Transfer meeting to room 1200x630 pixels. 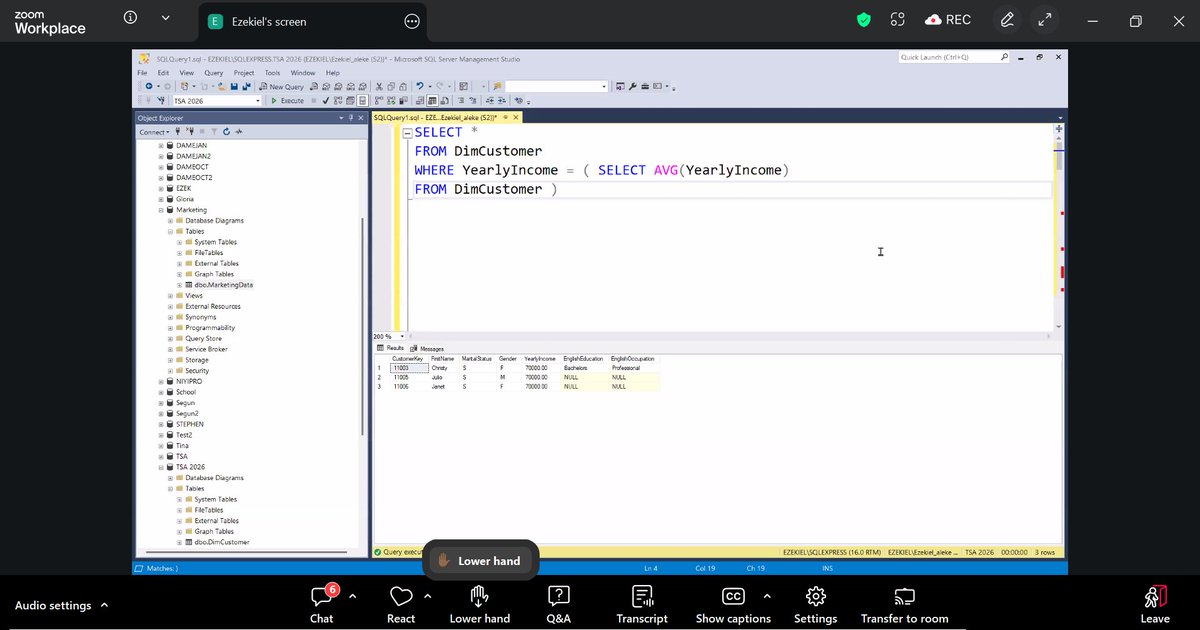click(x=904, y=603)
